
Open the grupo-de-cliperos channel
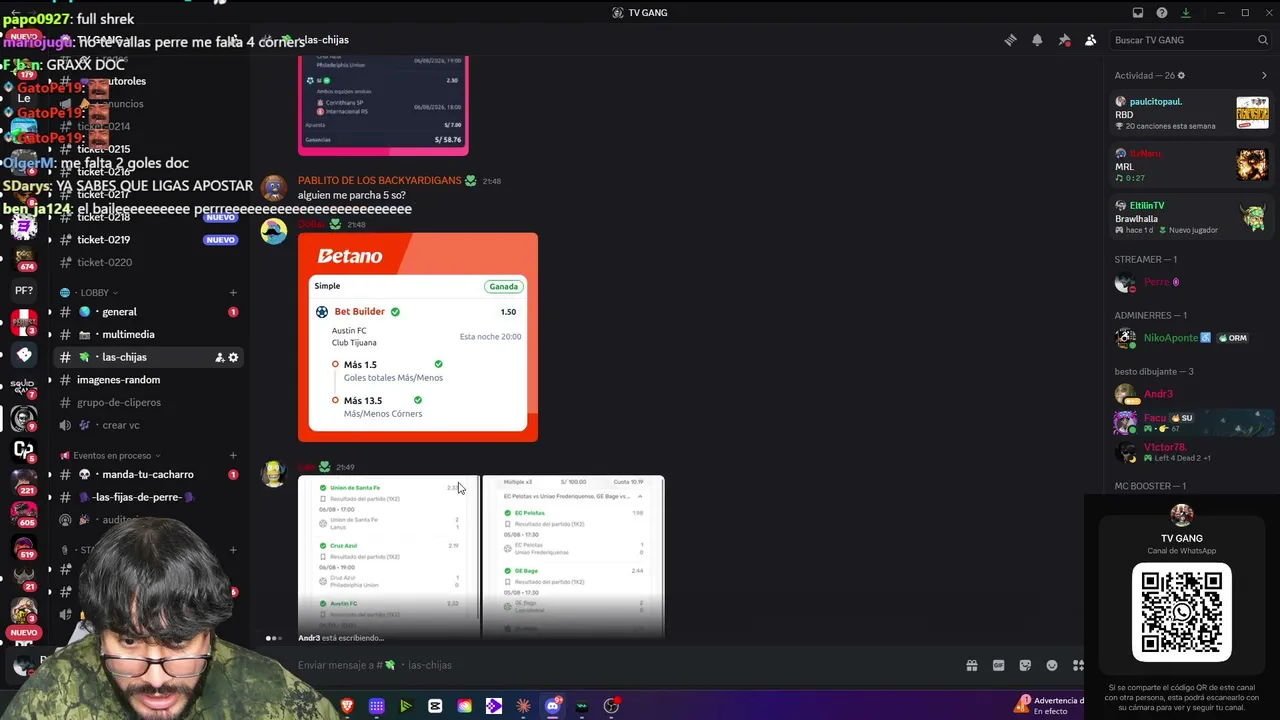148,403
